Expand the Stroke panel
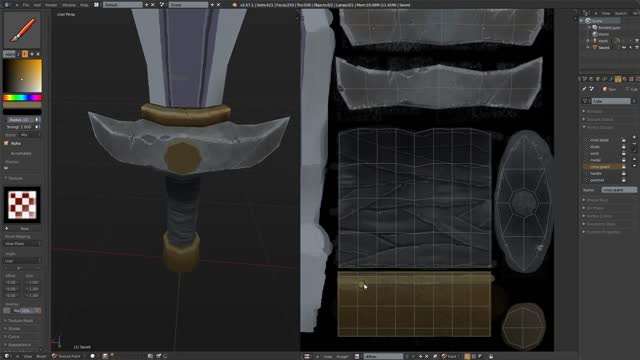The width and height of the screenshot is (640, 360). [x=13, y=329]
